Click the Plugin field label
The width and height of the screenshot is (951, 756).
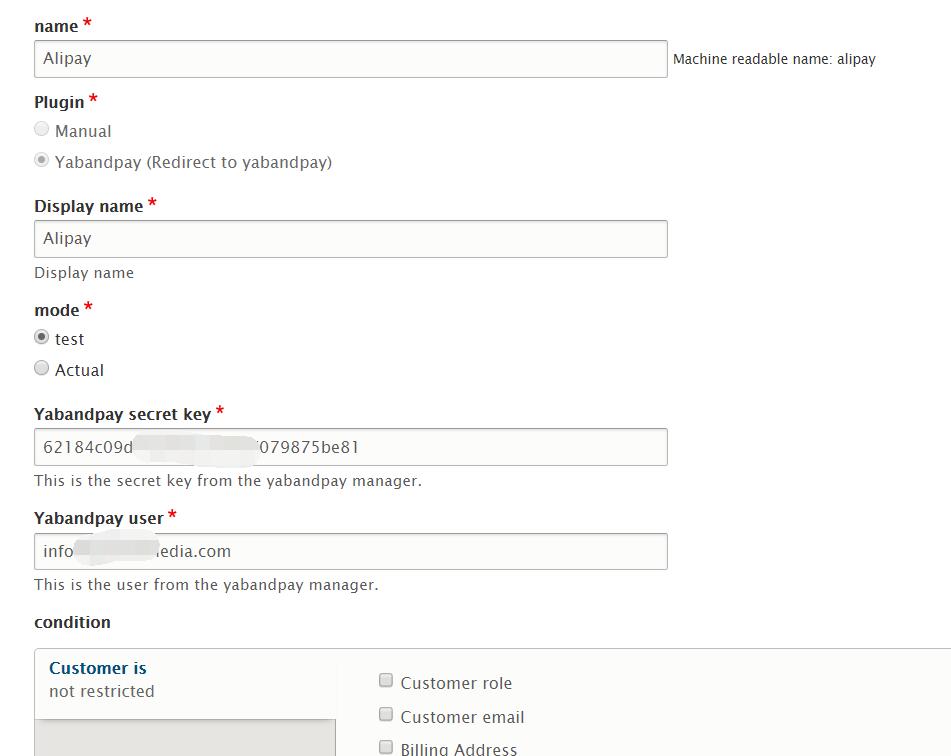coord(59,103)
